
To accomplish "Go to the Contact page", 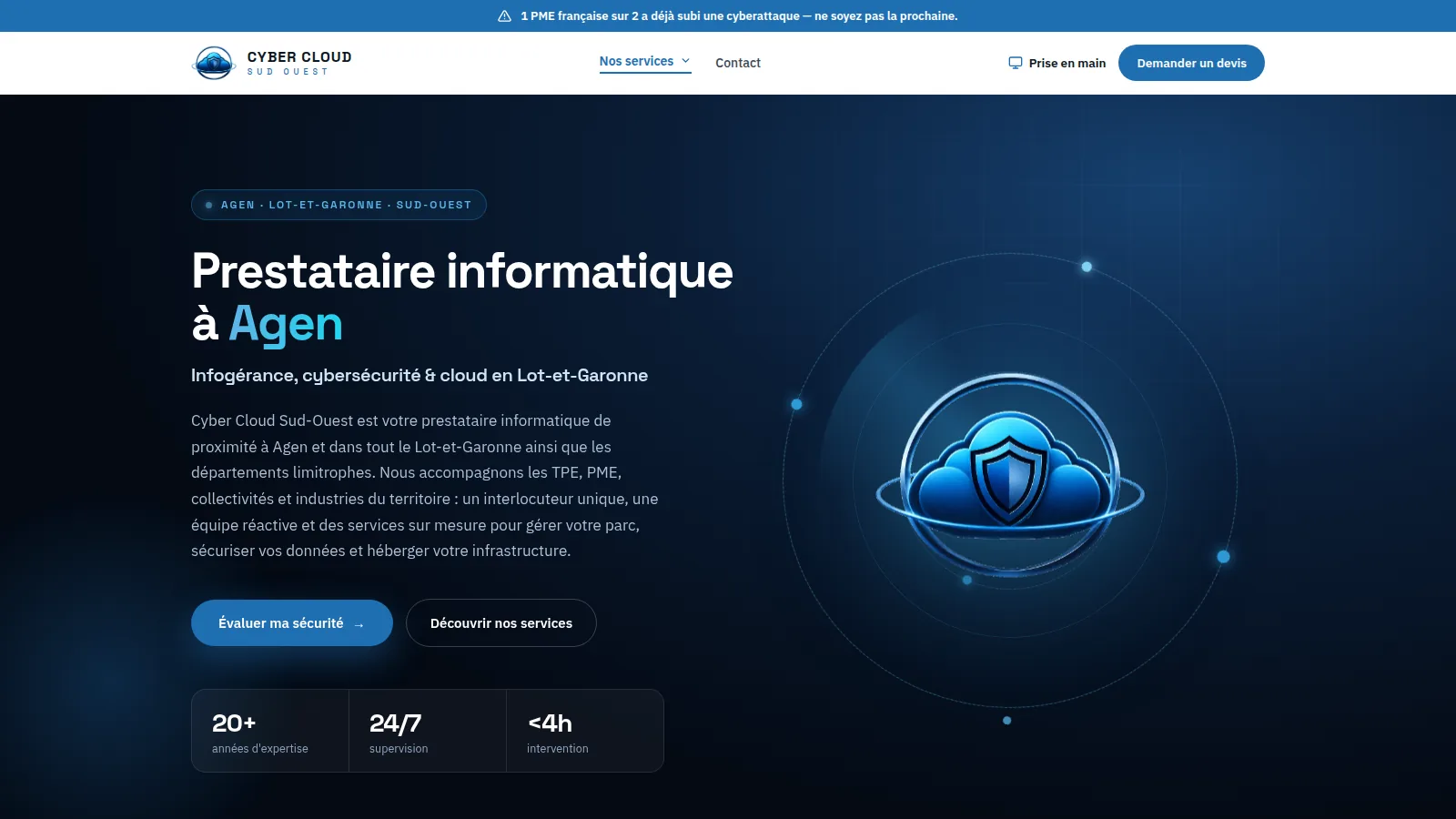I will [x=738, y=63].
